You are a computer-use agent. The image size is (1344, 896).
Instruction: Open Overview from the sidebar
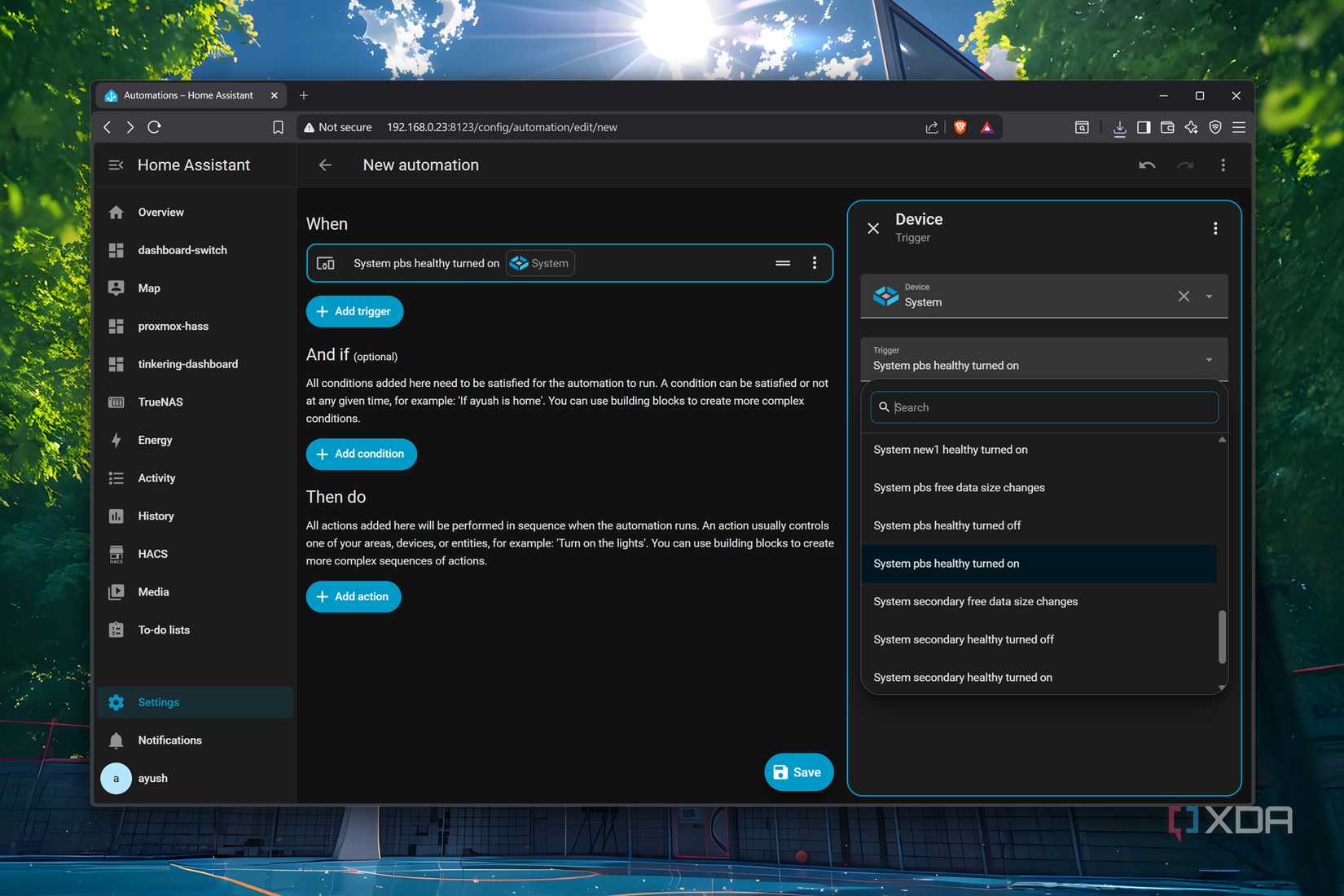coord(195,213)
